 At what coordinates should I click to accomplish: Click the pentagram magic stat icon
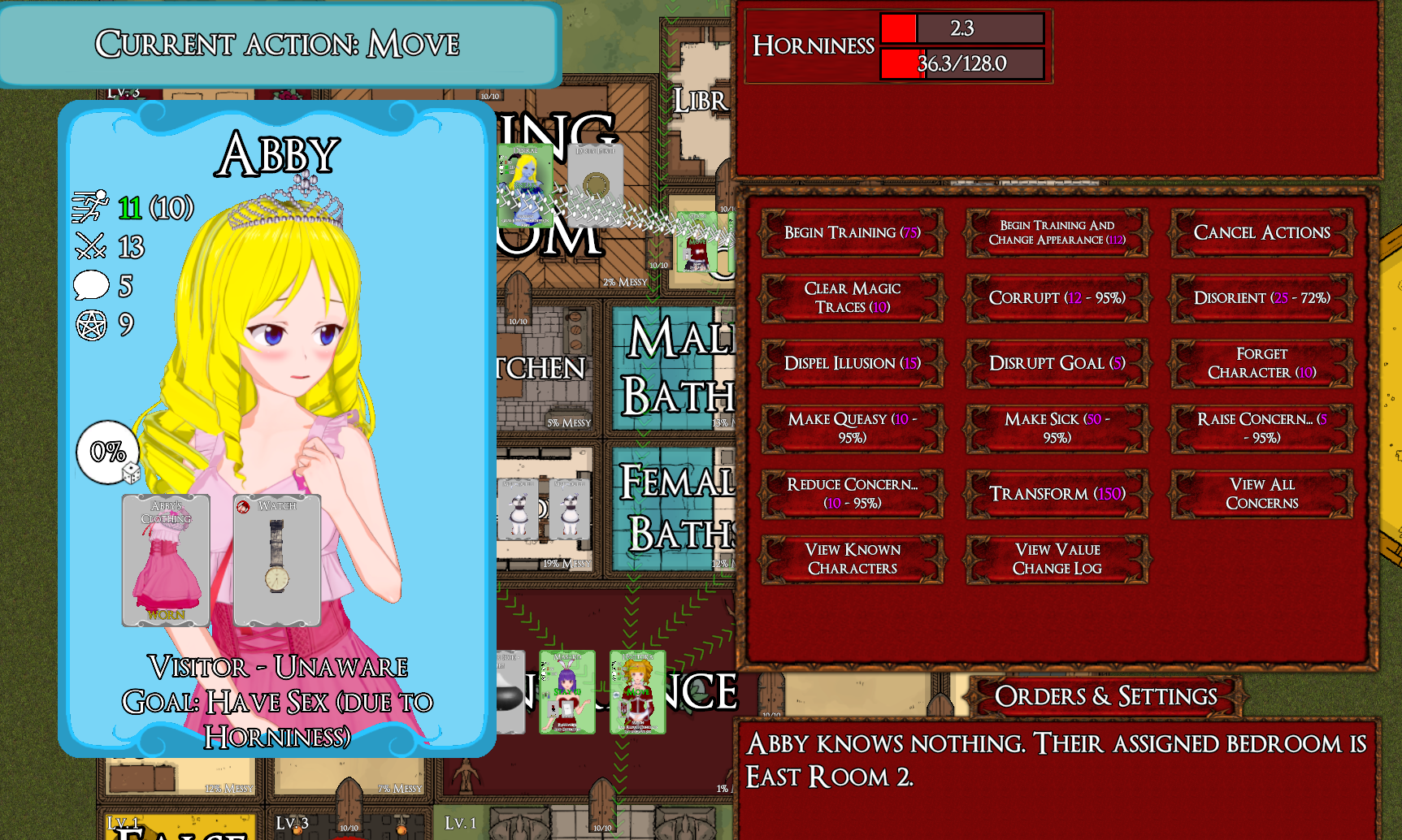[x=91, y=325]
